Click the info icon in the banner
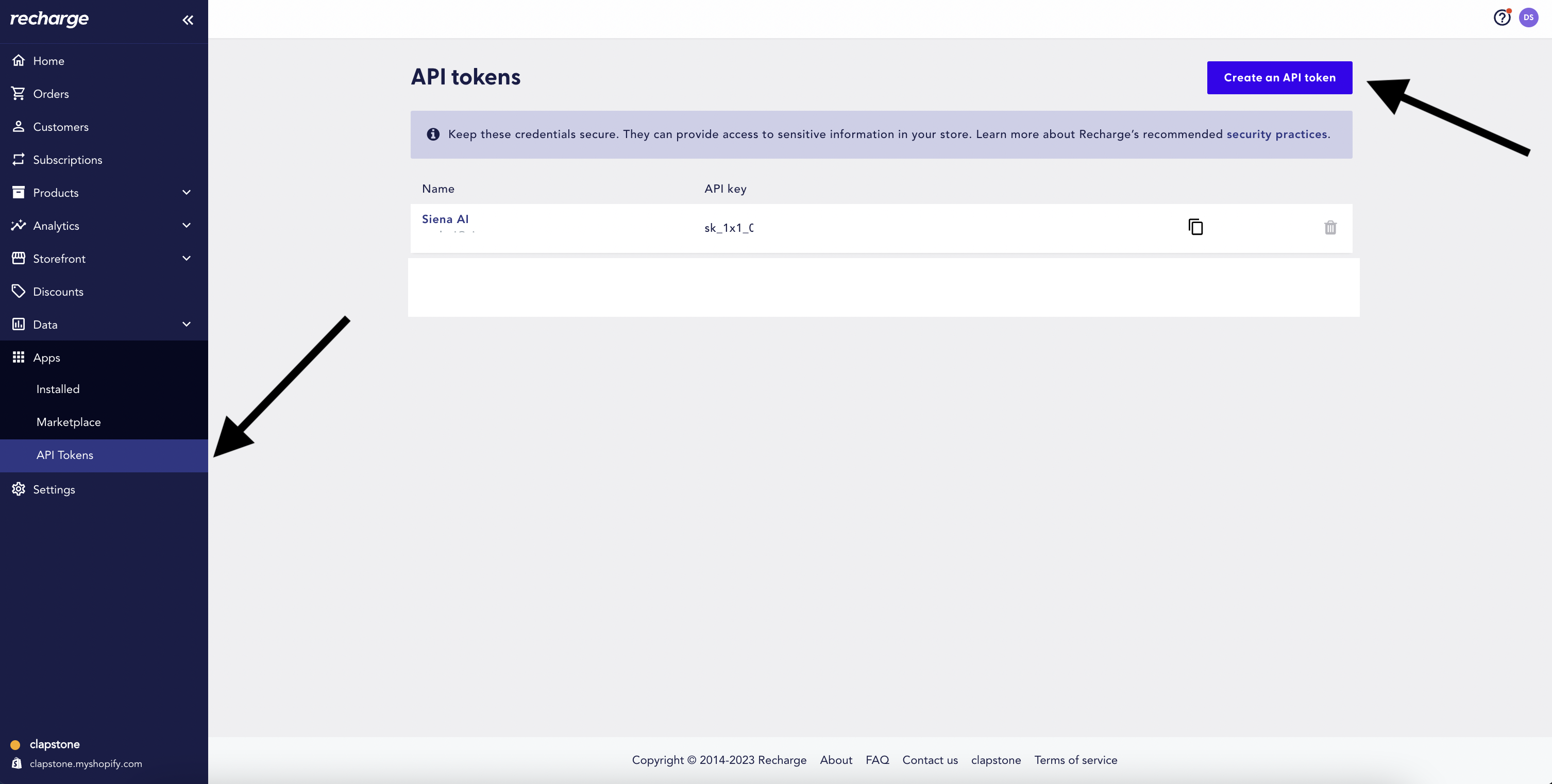 click(433, 134)
